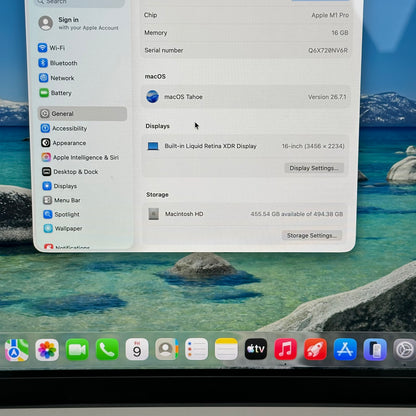Open System Settings from the Dock

pyautogui.click(x=404, y=350)
